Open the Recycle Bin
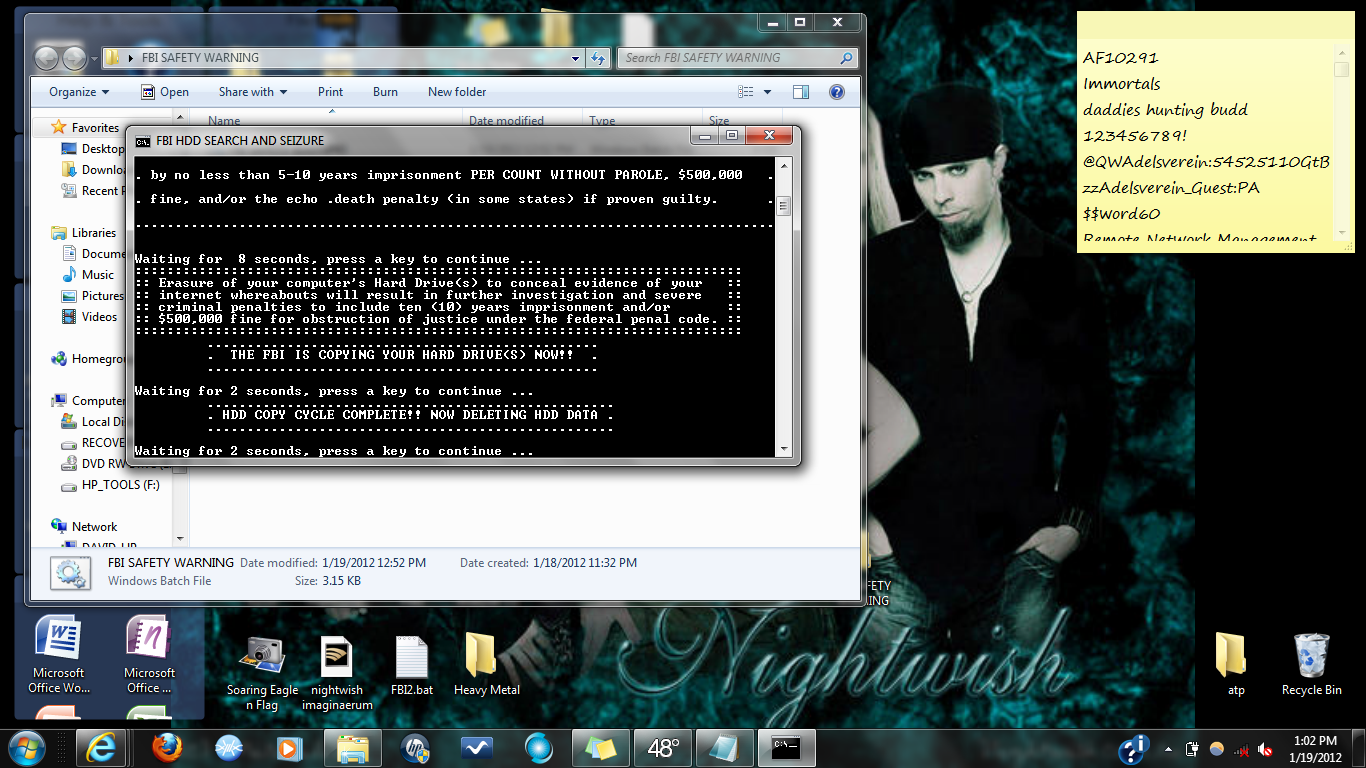This screenshot has width=1366, height=768. pos(1311,665)
